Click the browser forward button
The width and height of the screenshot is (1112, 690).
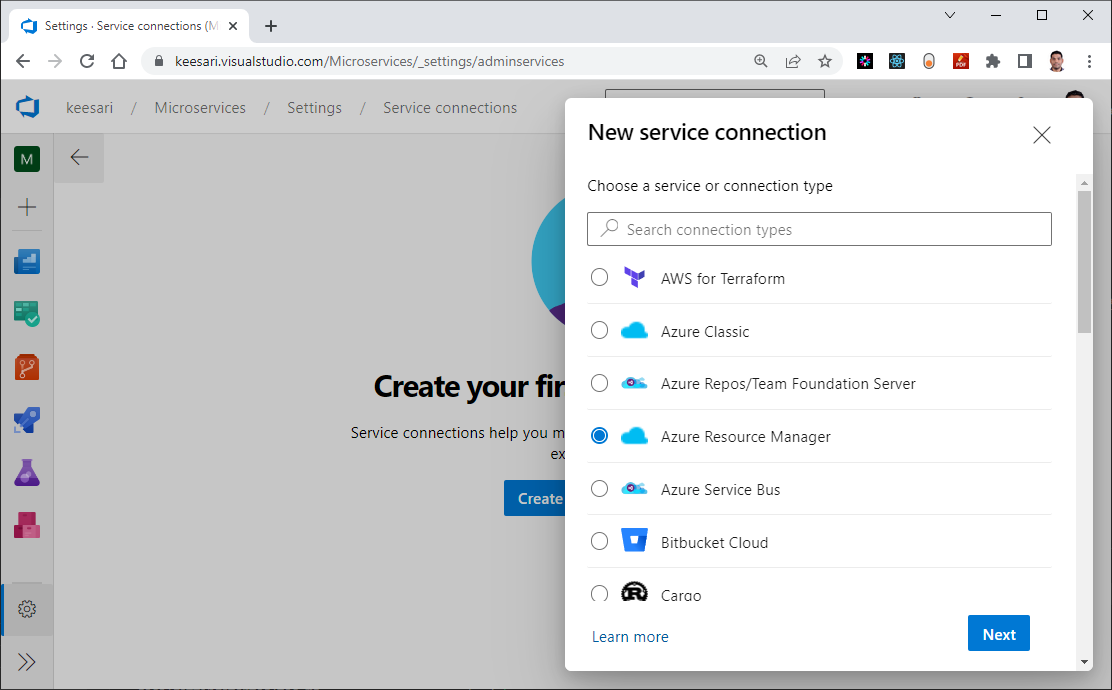(x=55, y=61)
